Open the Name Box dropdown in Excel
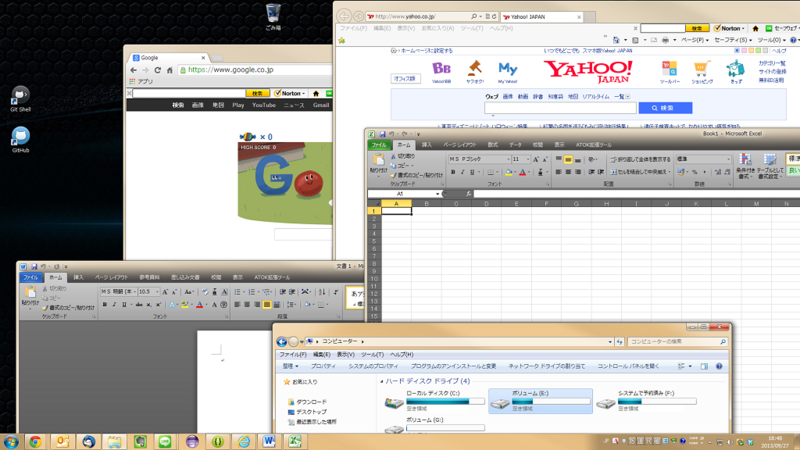This screenshot has width=800, height=450. (437, 194)
